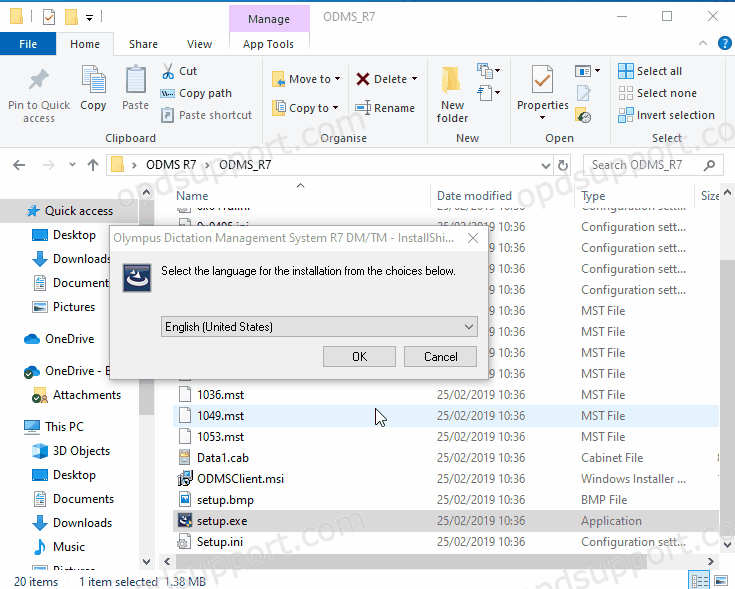Click the Select none icon
Screen dimensions: 735x589
626,93
